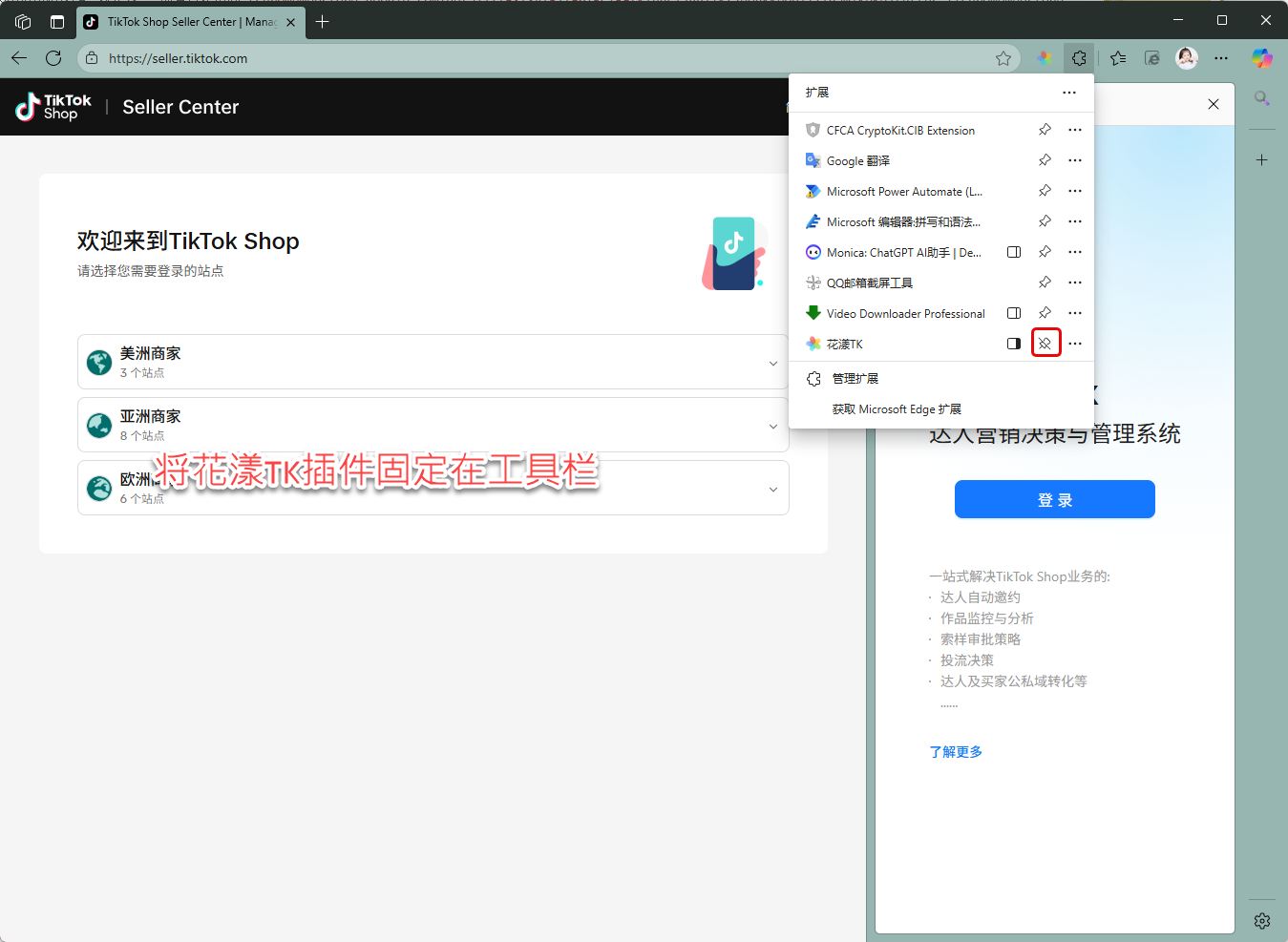Open more options for CFCA CryptoKit extension
The width and height of the screenshot is (1288, 942).
pos(1075,130)
